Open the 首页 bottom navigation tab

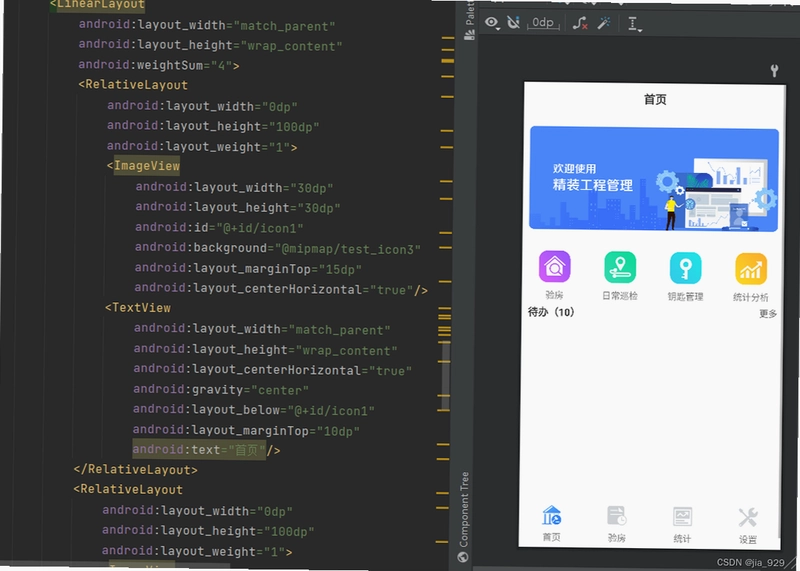(552, 523)
